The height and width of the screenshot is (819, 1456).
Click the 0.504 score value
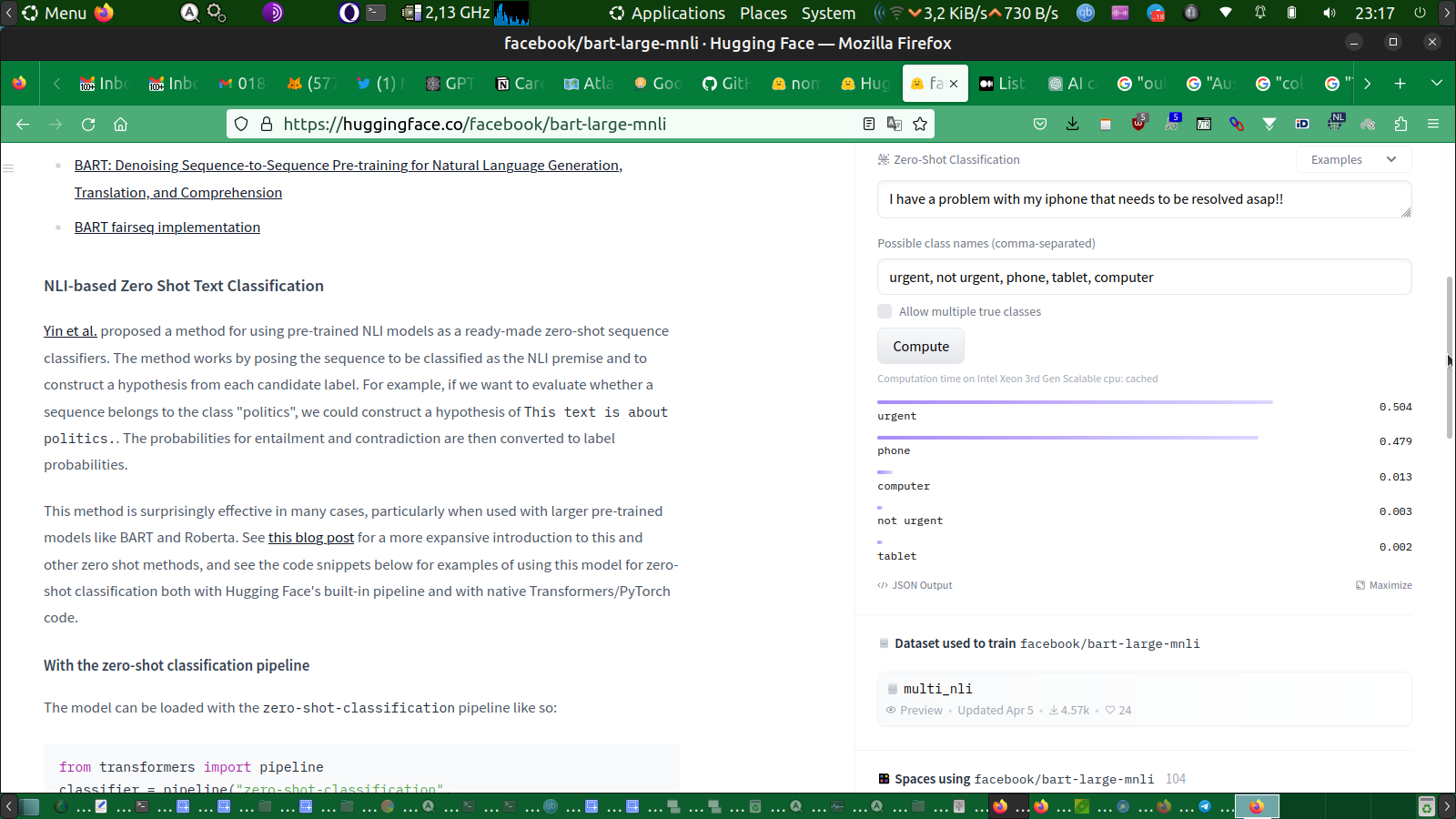click(x=1396, y=407)
